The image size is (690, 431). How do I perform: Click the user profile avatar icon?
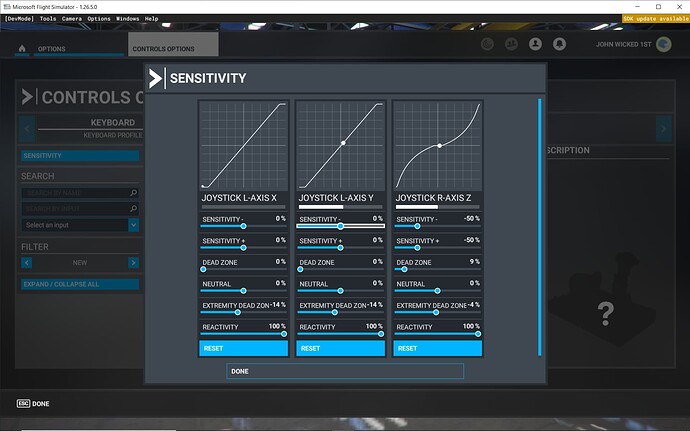pyautogui.click(x=533, y=45)
